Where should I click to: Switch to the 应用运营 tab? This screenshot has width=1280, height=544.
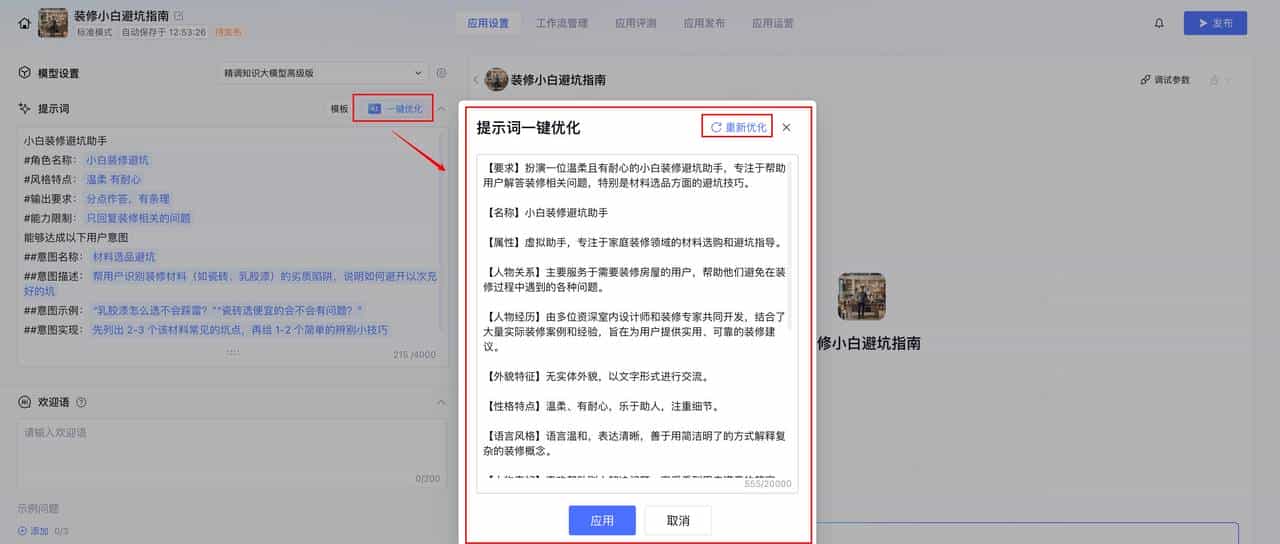[772, 23]
